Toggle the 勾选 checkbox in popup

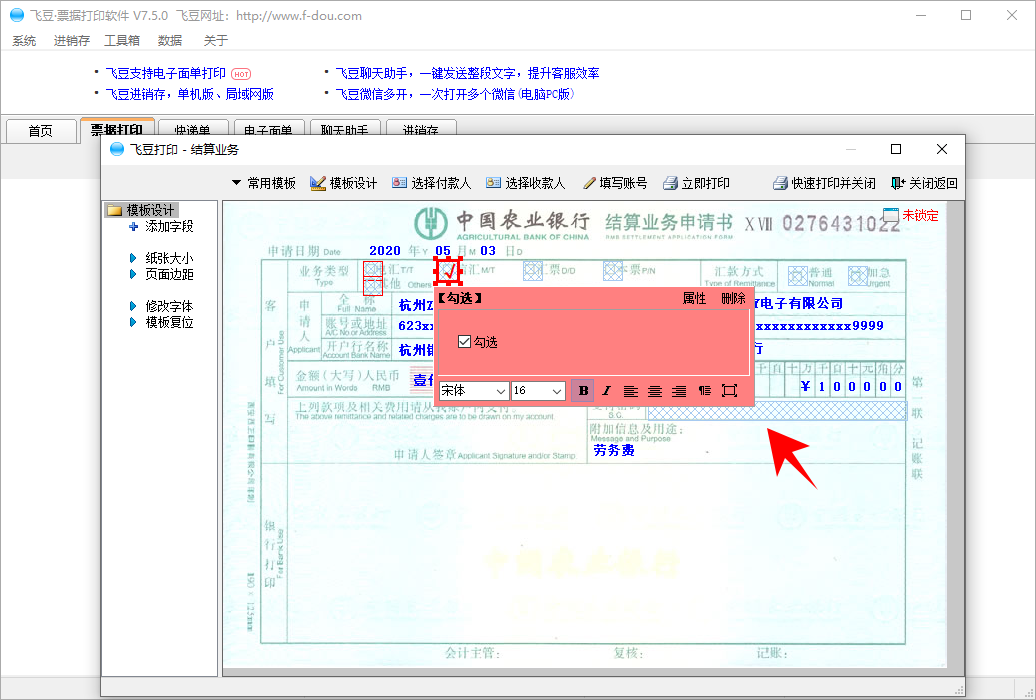click(464, 342)
